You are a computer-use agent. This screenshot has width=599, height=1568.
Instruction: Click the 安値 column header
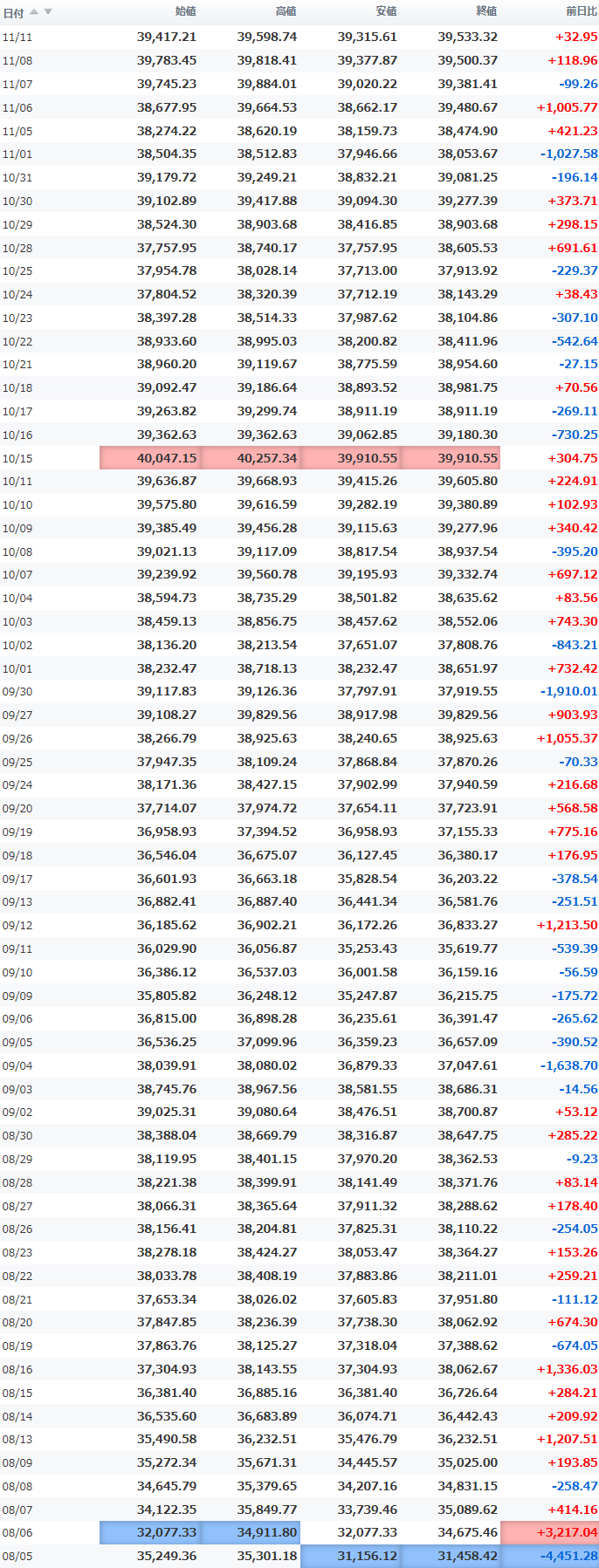click(x=386, y=11)
